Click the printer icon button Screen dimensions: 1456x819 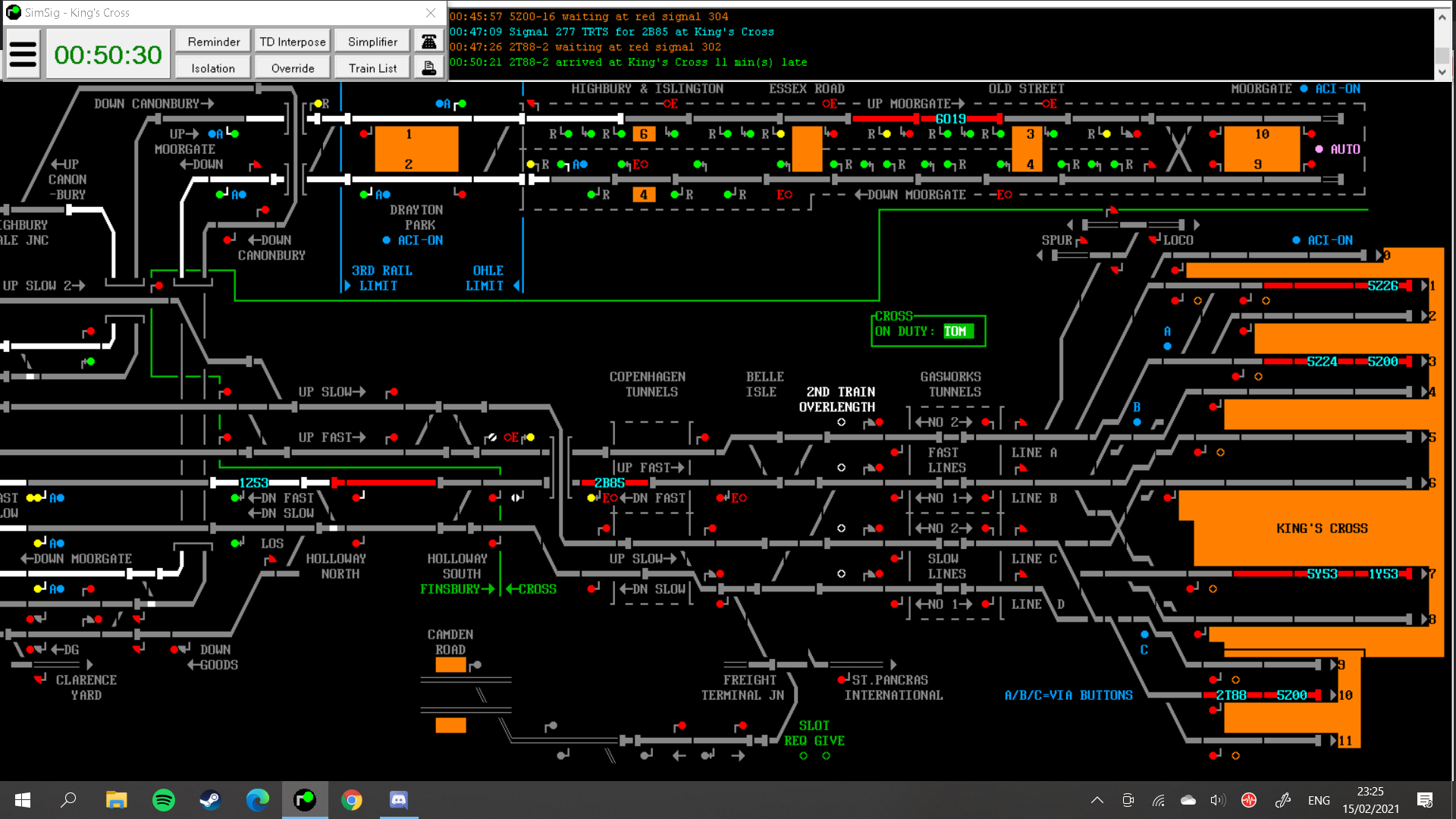click(x=429, y=68)
